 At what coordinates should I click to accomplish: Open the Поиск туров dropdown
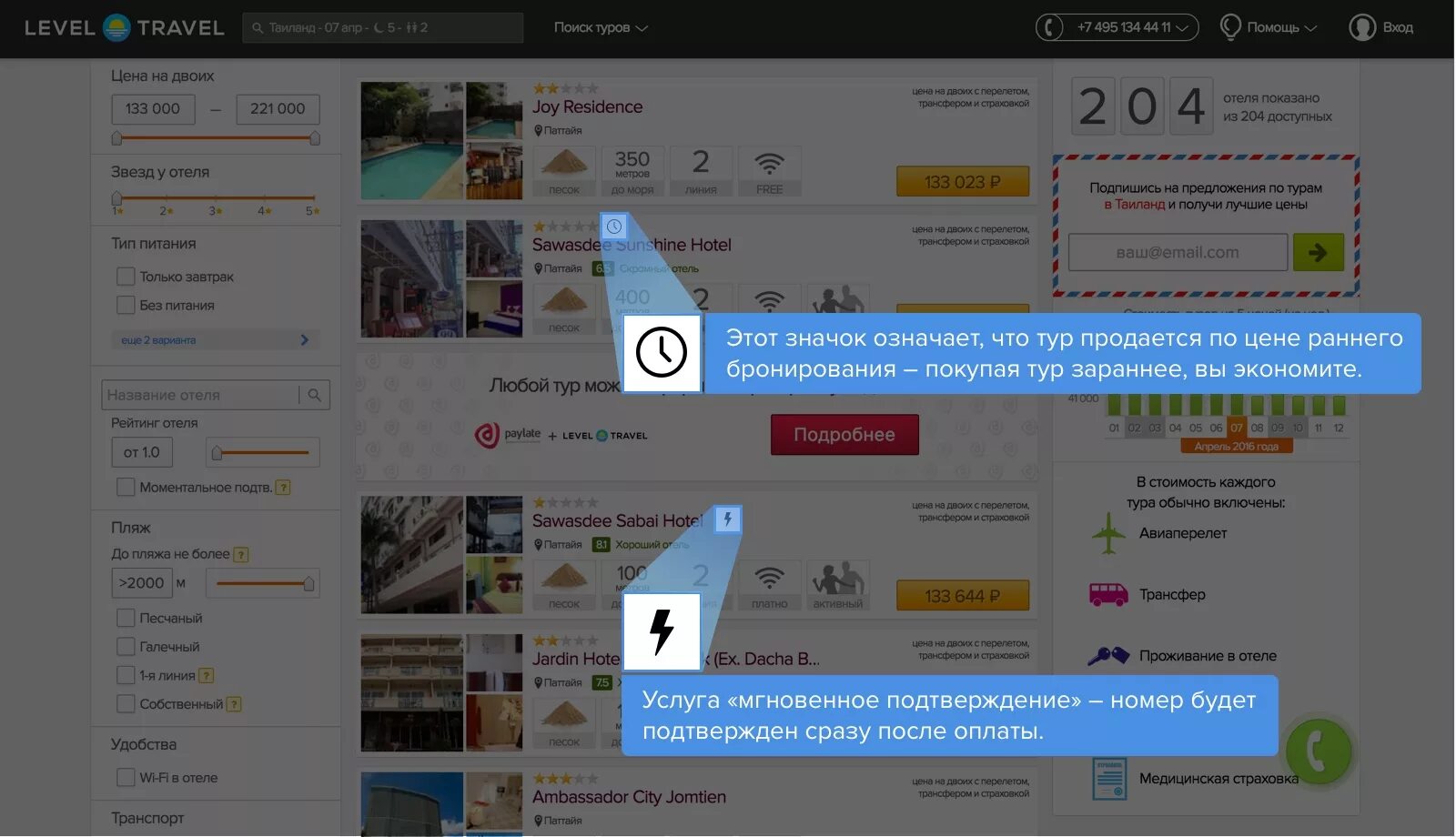coord(601,27)
